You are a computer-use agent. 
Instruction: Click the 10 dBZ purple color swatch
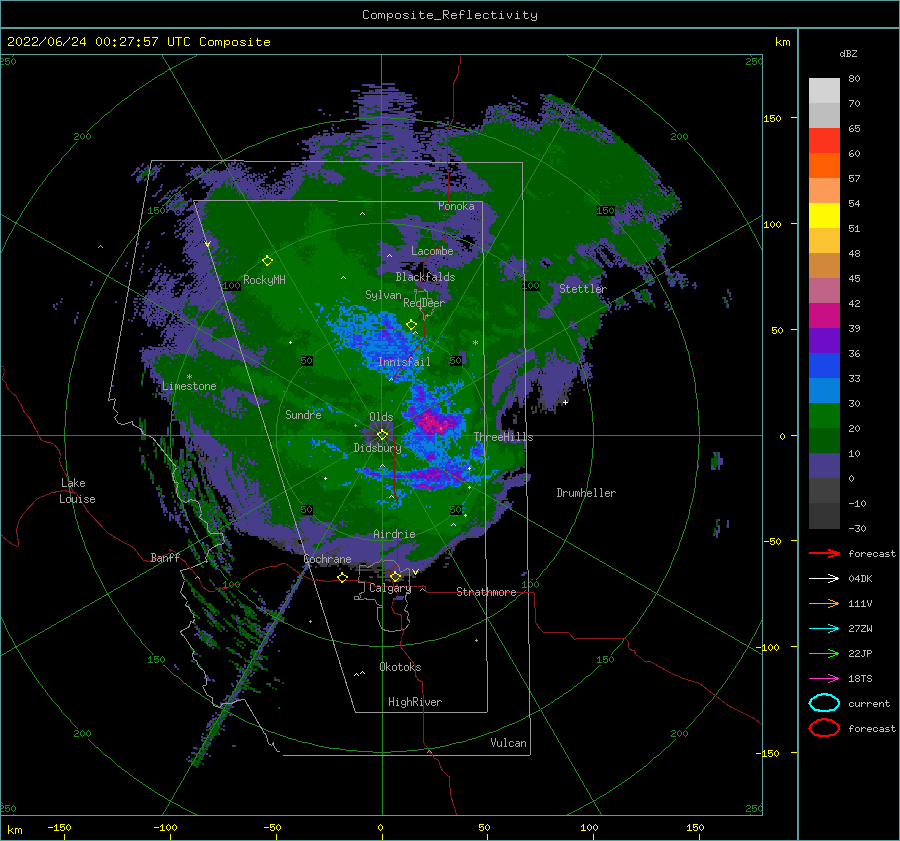click(x=824, y=466)
